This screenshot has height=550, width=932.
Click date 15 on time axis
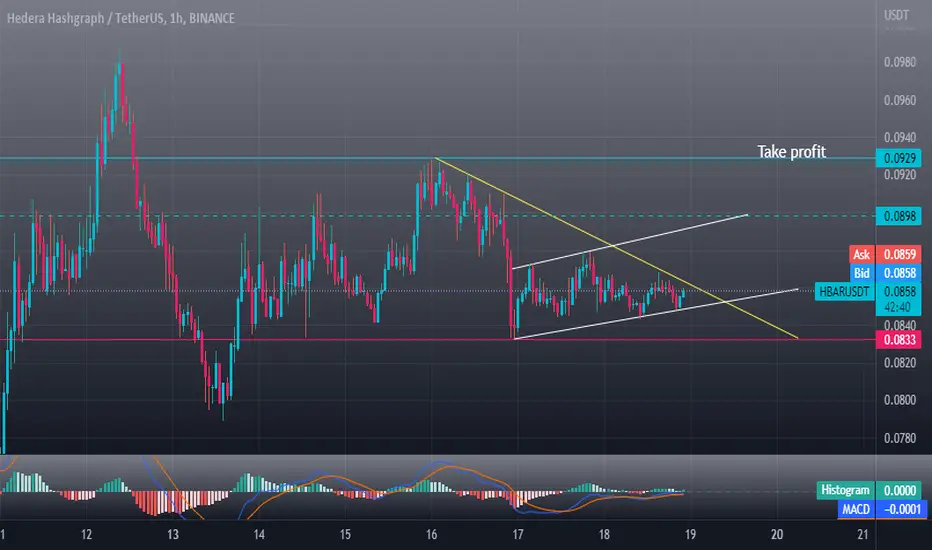pyautogui.click(x=345, y=534)
